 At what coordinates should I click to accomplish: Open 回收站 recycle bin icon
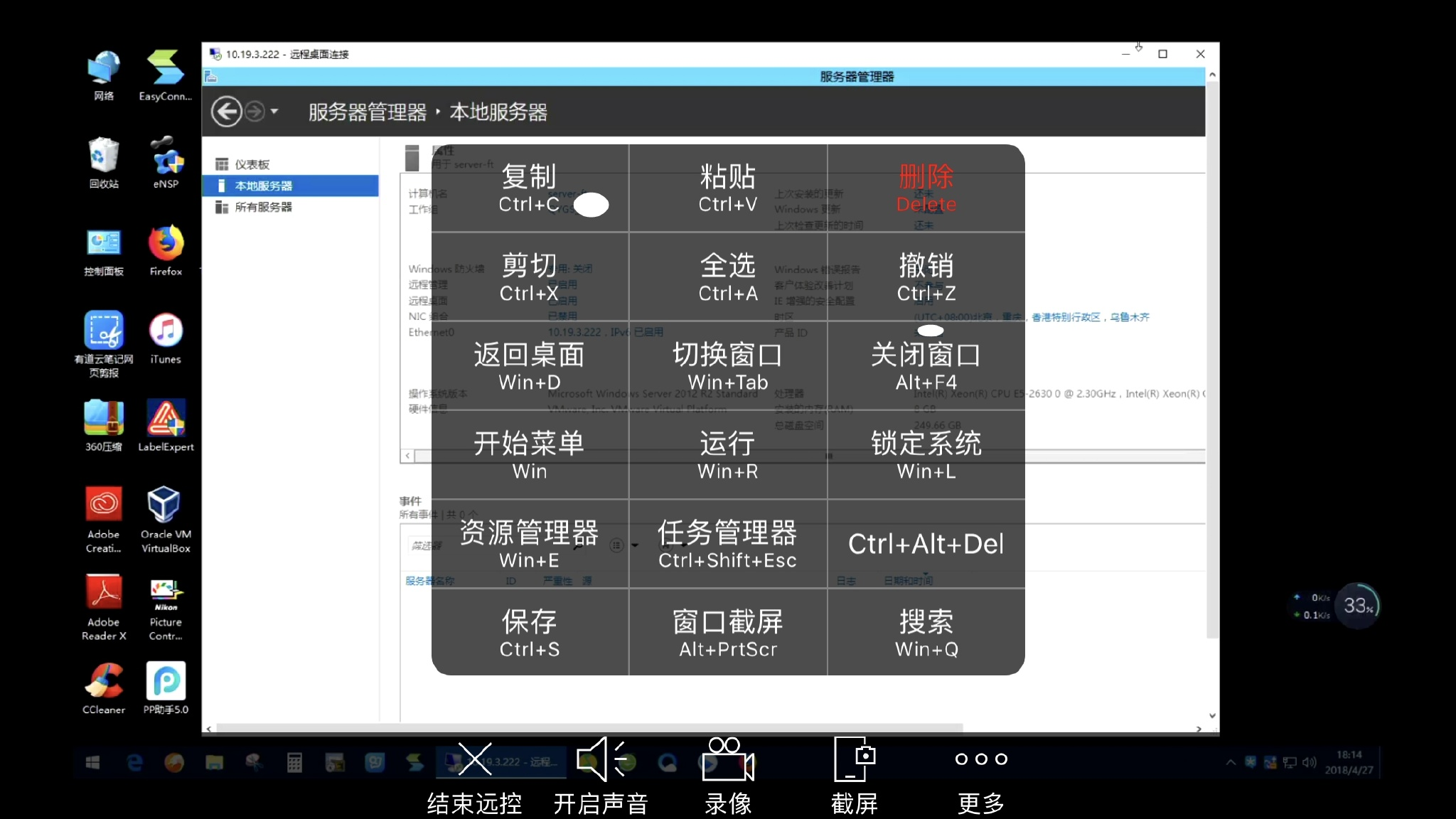104,163
